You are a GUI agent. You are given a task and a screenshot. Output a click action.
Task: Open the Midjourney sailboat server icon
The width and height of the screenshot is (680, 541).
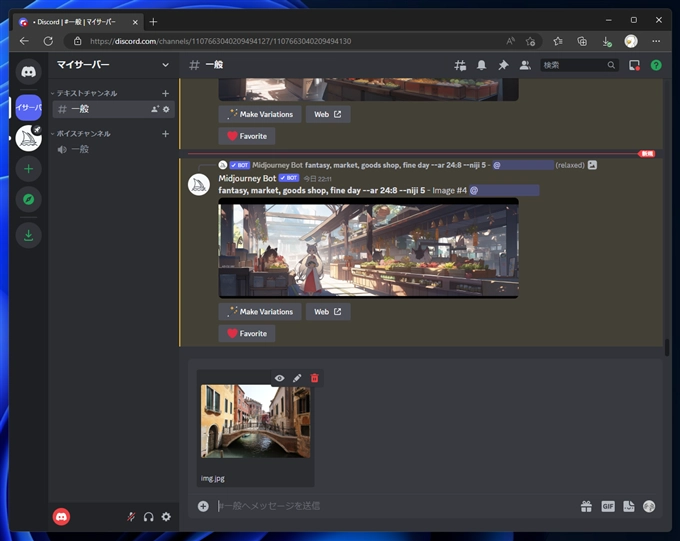29,138
